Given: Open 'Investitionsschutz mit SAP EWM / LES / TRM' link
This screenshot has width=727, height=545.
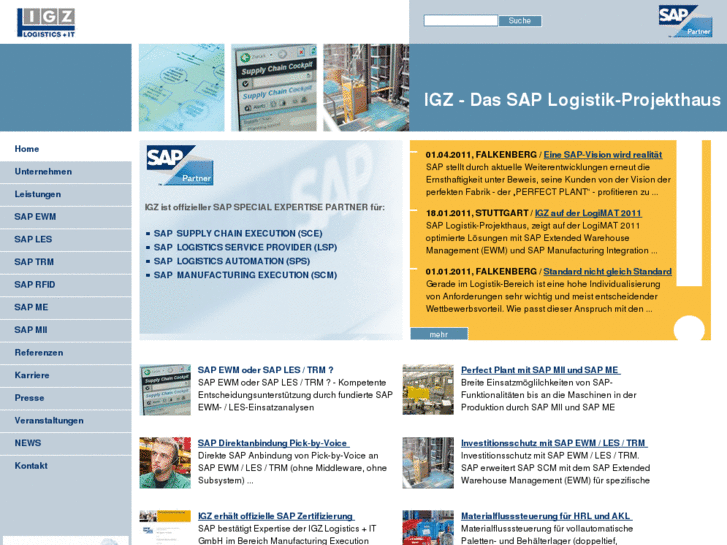Looking at the screenshot, I should click(x=554, y=443).
